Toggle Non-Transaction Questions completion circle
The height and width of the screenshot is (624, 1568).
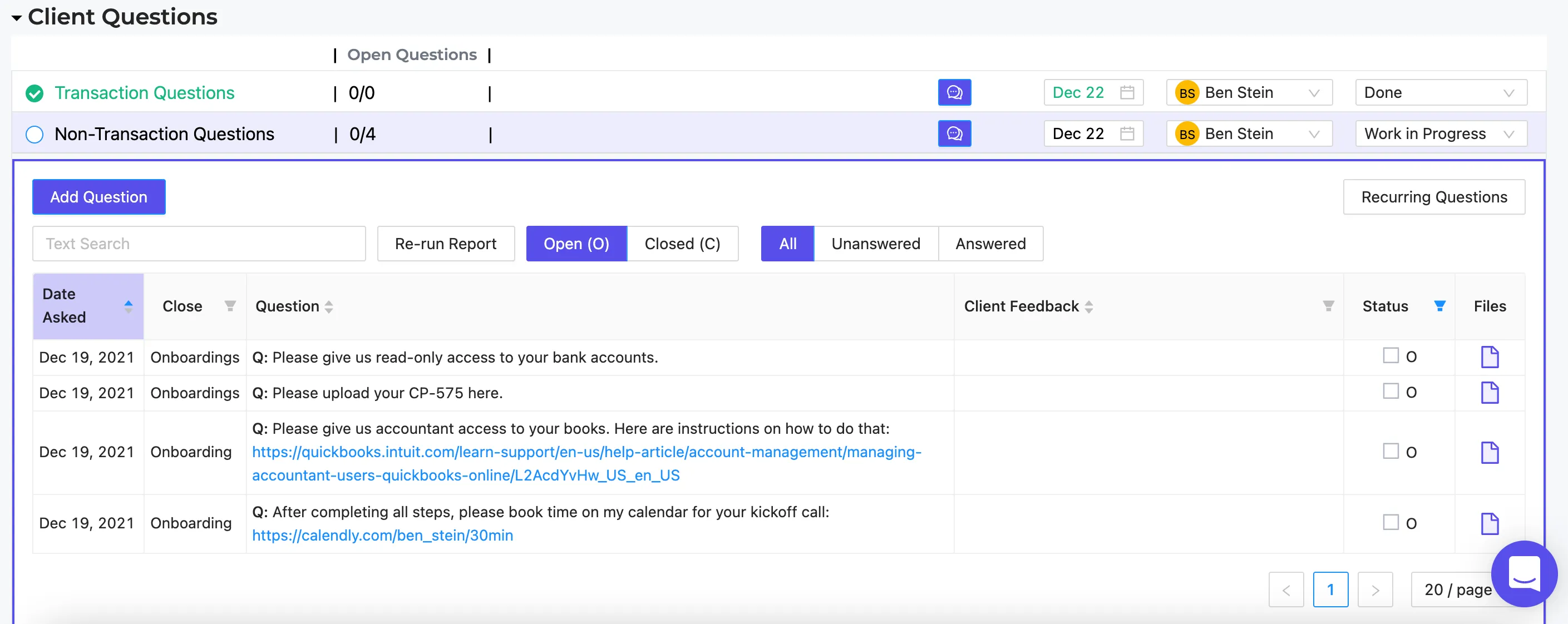coord(34,134)
